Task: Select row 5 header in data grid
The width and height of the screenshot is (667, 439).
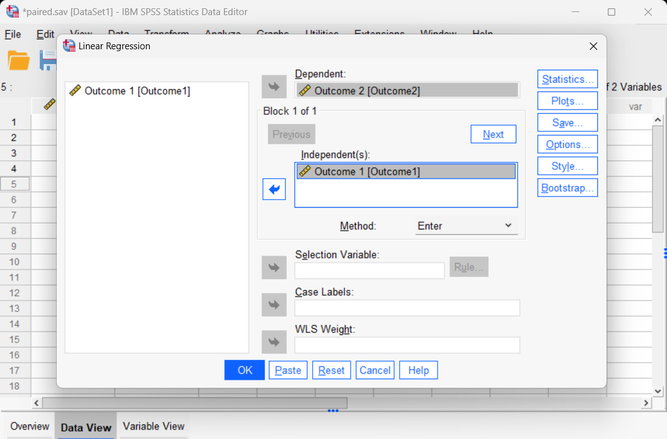Action: (14, 184)
